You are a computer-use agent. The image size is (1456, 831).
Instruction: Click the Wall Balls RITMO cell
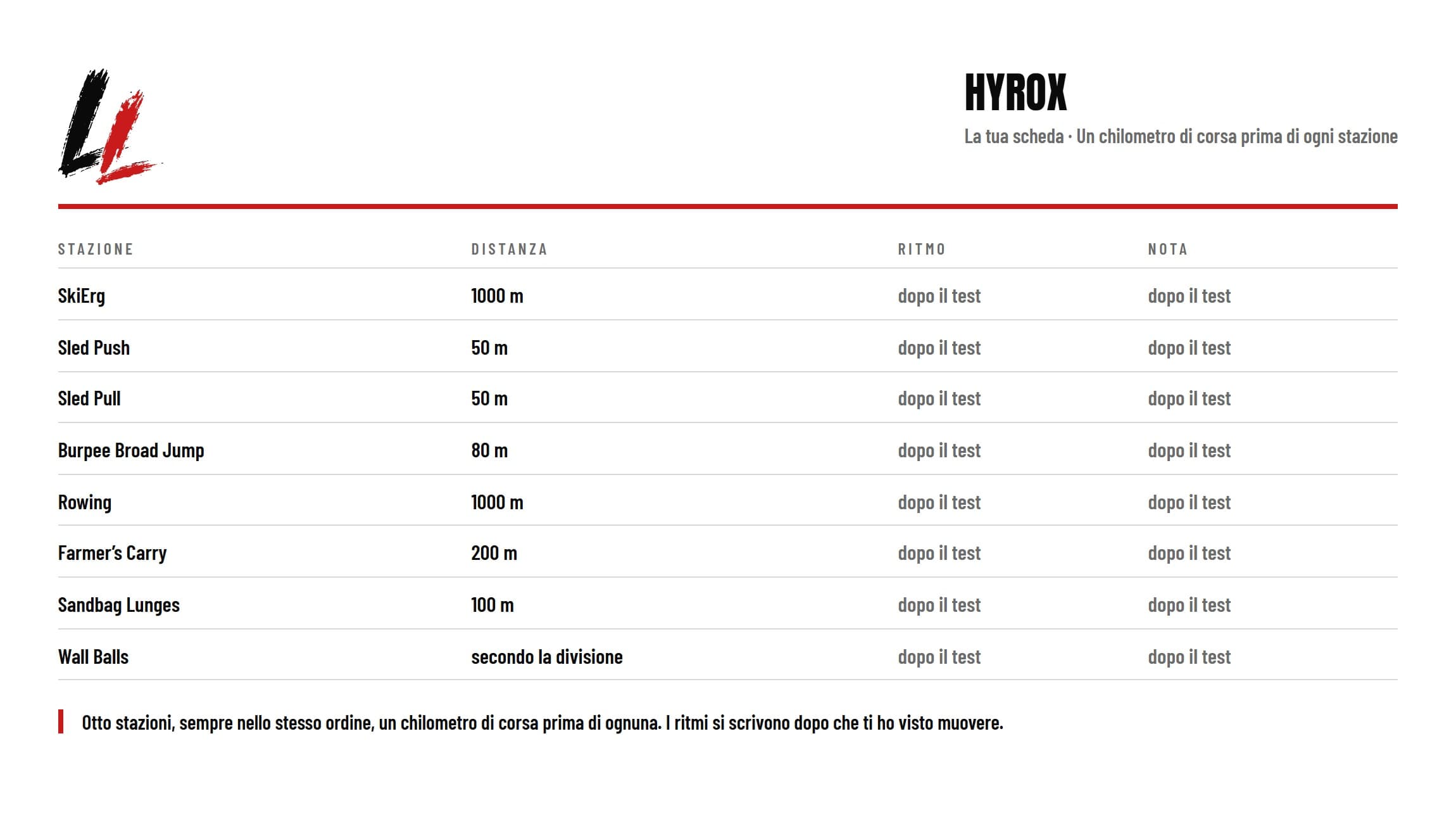pyautogui.click(x=939, y=657)
